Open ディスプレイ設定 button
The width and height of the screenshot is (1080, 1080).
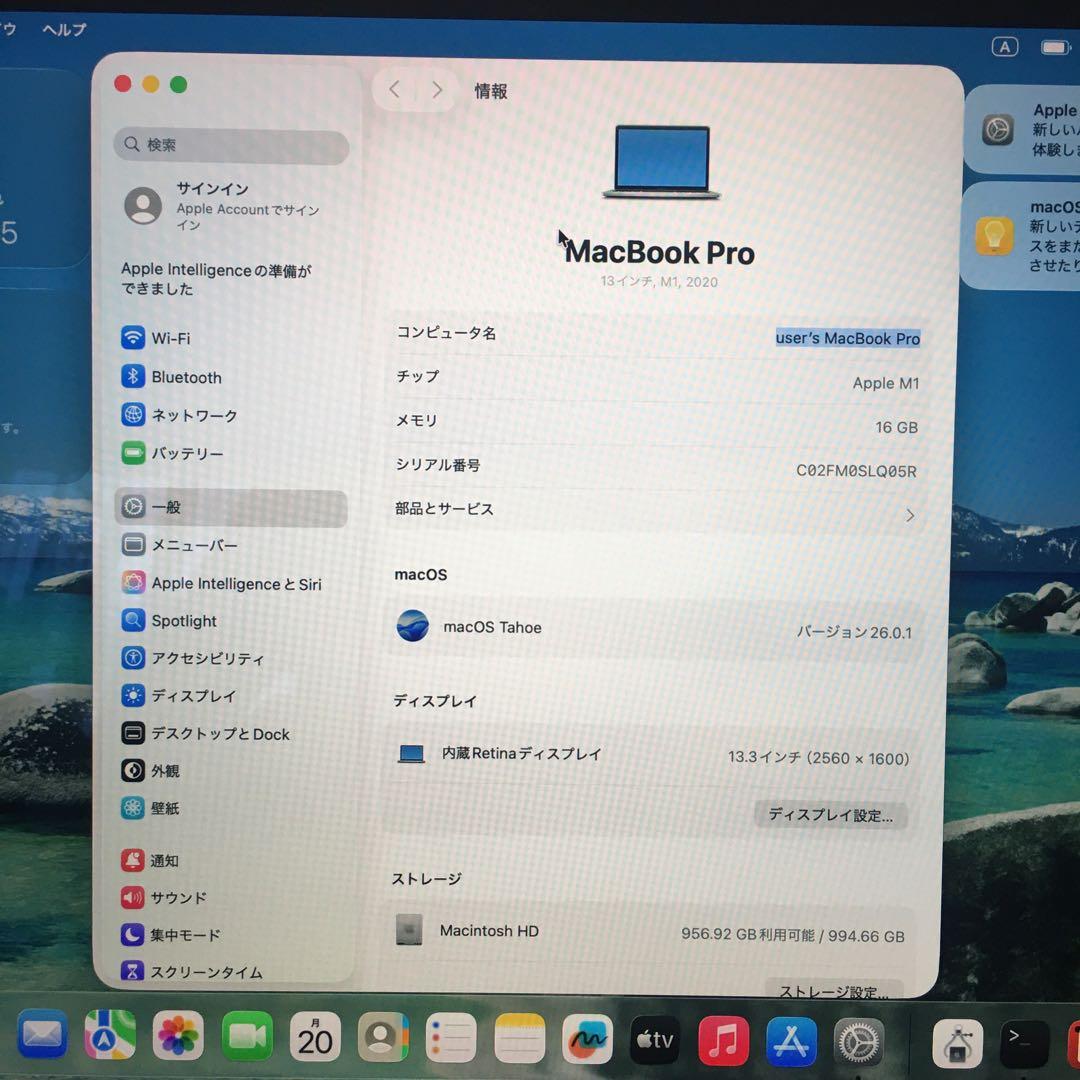(x=831, y=815)
